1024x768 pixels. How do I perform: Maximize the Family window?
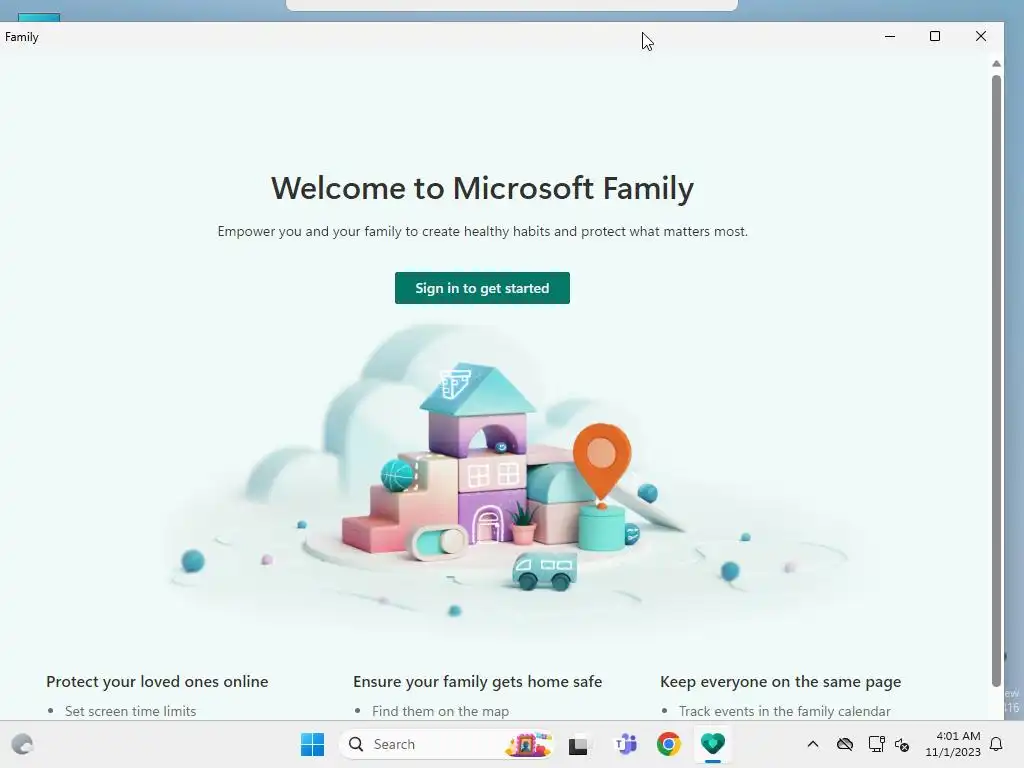935,37
